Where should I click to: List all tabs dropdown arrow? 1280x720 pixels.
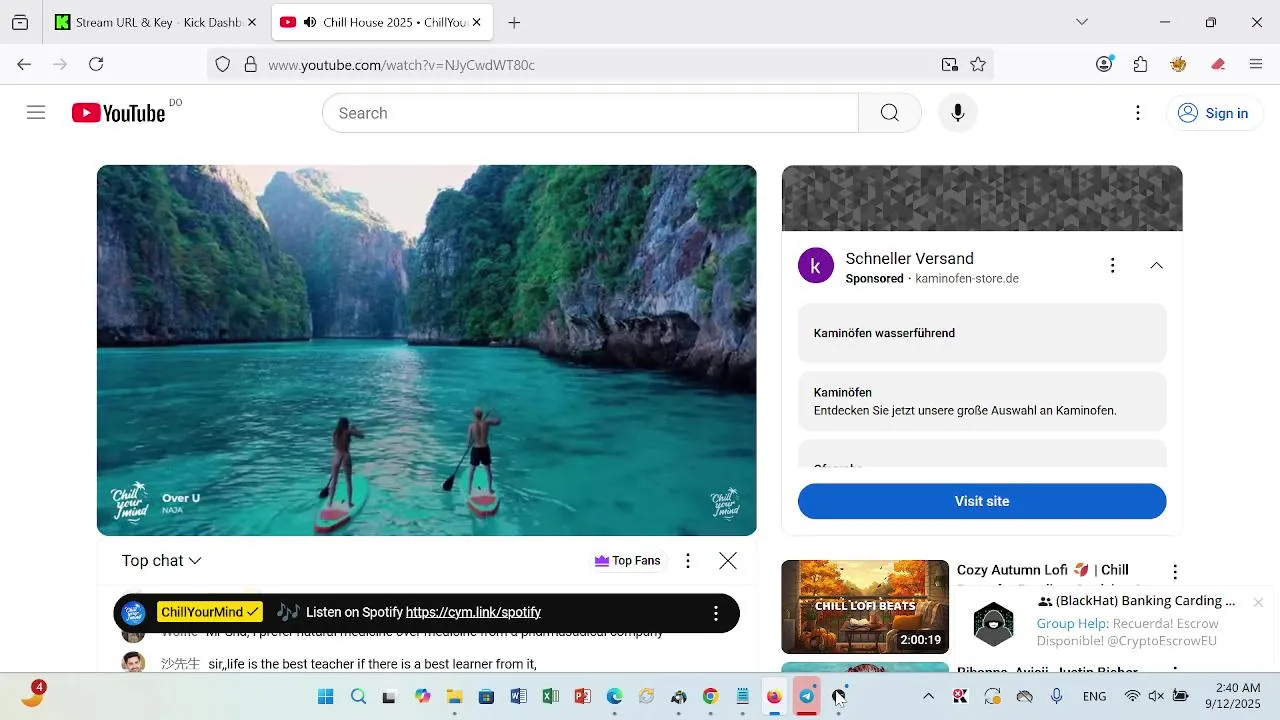[x=1082, y=22]
